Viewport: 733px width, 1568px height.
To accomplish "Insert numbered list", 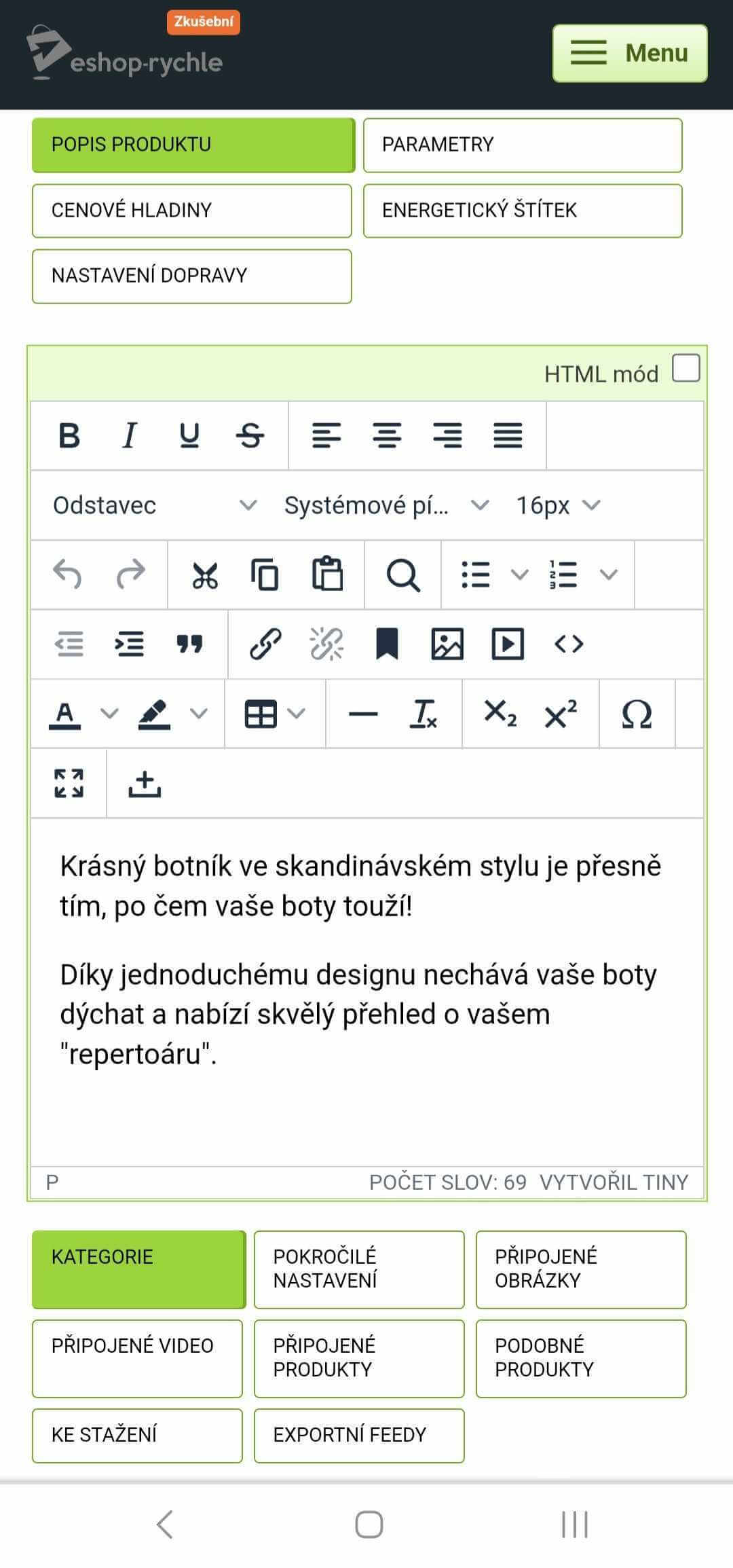I will point(563,575).
